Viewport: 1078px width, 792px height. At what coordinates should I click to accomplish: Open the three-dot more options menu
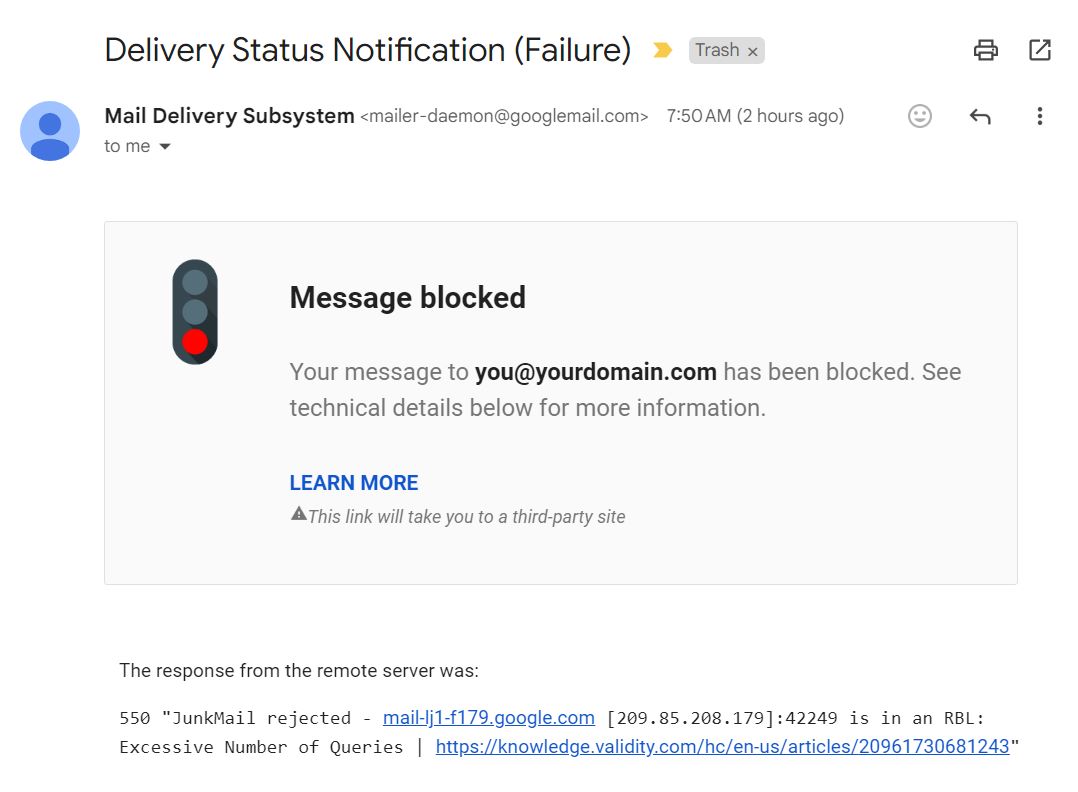click(1040, 116)
